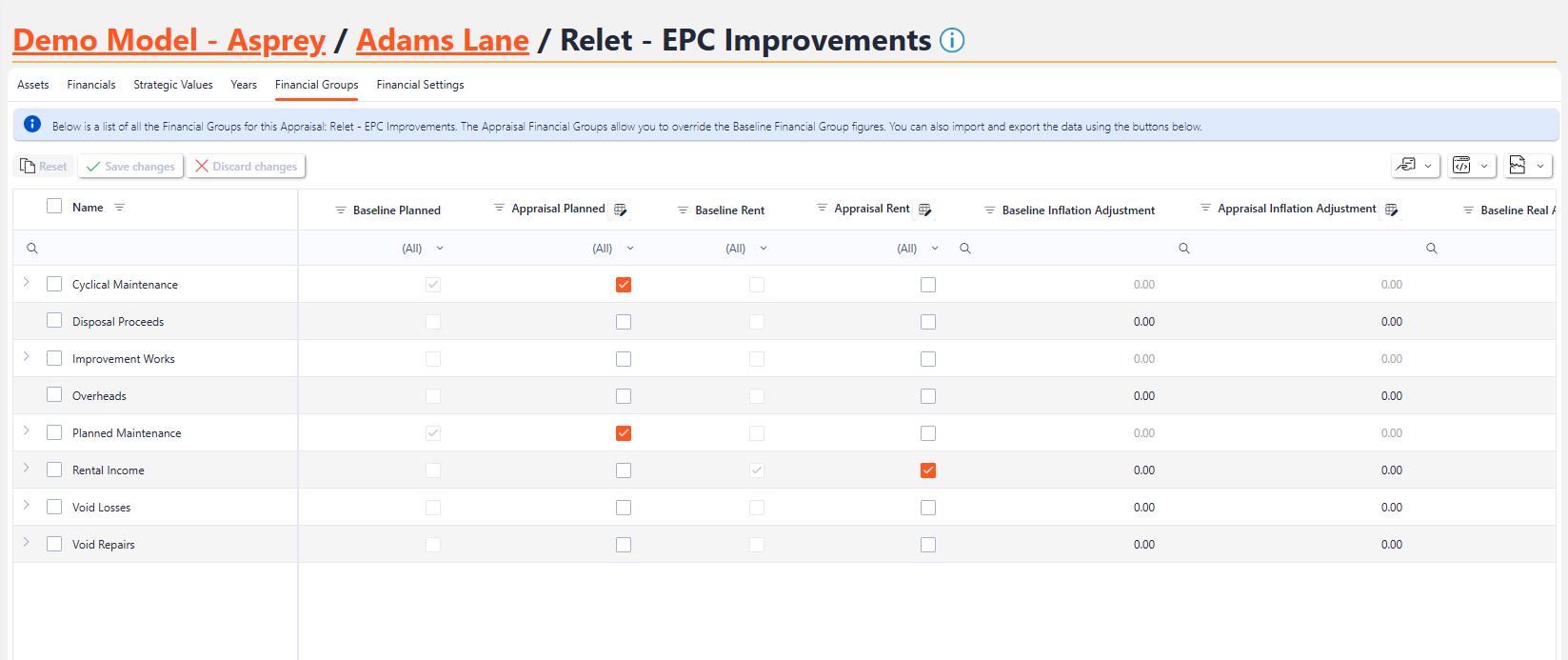This screenshot has height=660, width=1568.
Task: Follow the Adams Lane breadcrumb link
Action: pos(442,41)
